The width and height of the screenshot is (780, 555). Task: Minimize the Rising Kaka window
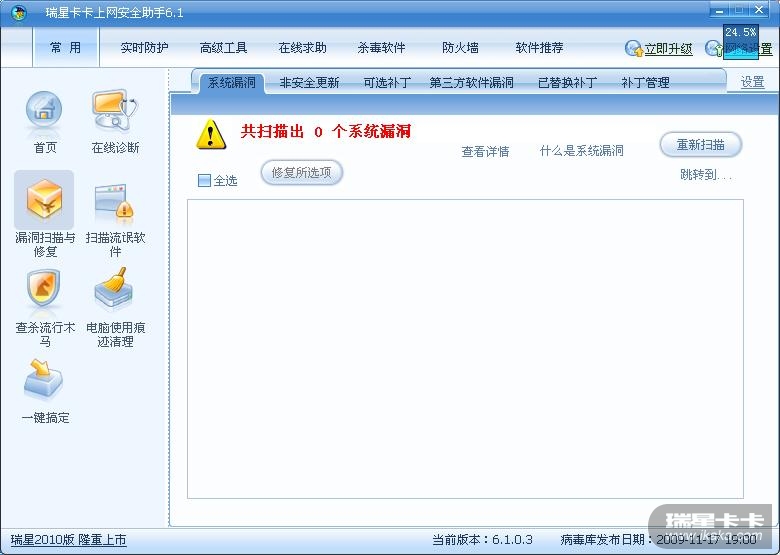[x=719, y=10]
